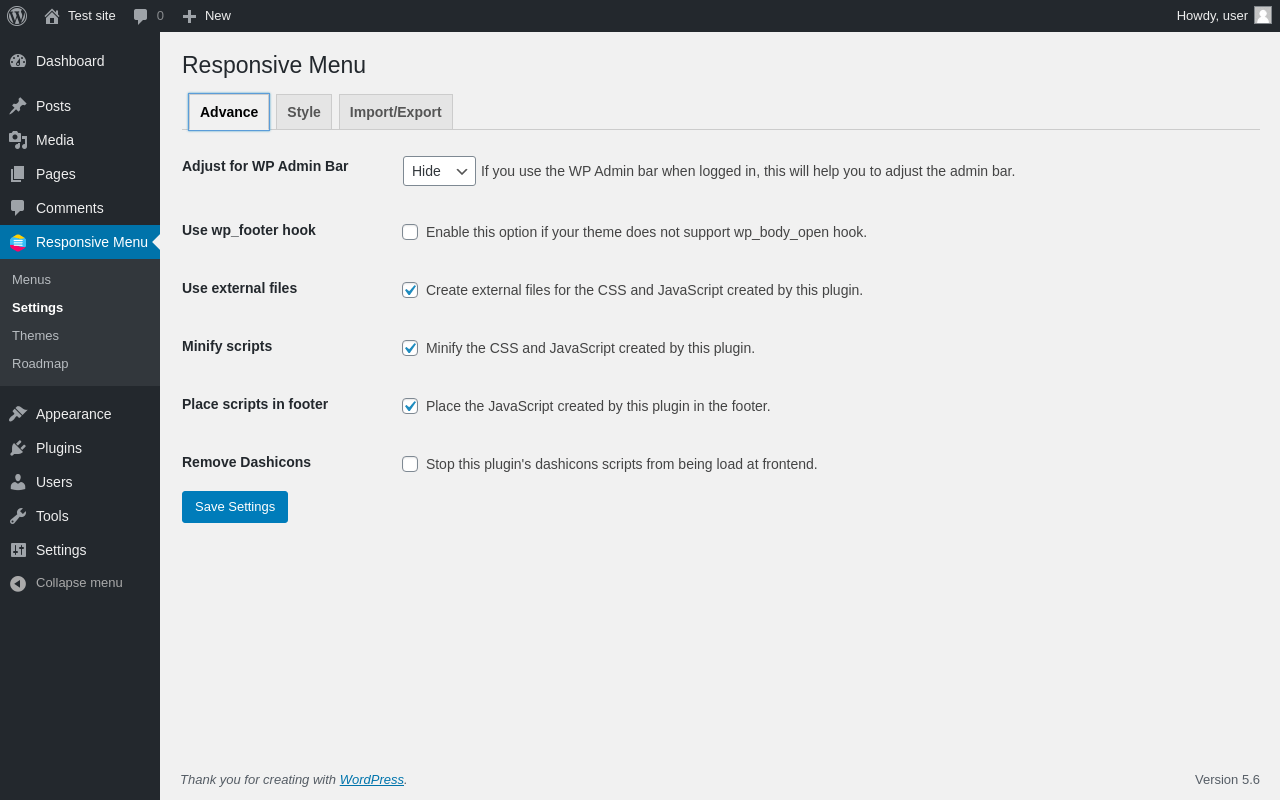Open the Settings submenu under Responsive Menu
This screenshot has height=800, width=1280.
[x=37, y=307]
